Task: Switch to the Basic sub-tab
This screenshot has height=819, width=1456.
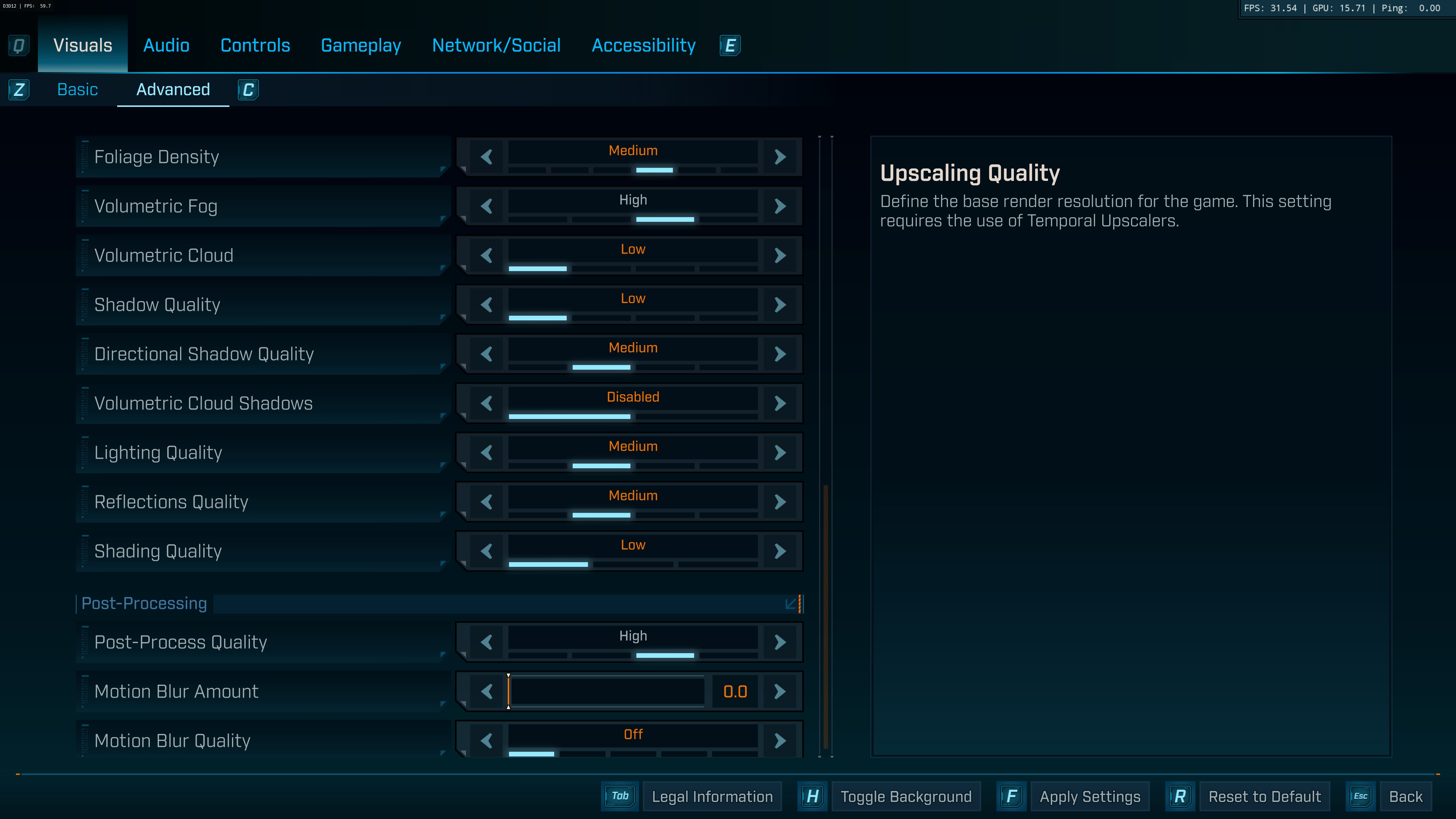Action: 77,89
